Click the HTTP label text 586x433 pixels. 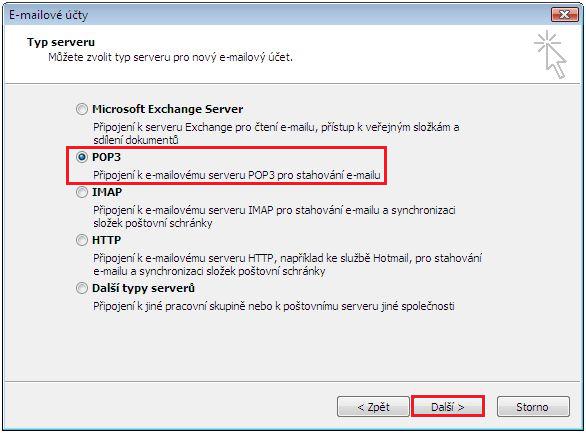click(x=107, y=240)
